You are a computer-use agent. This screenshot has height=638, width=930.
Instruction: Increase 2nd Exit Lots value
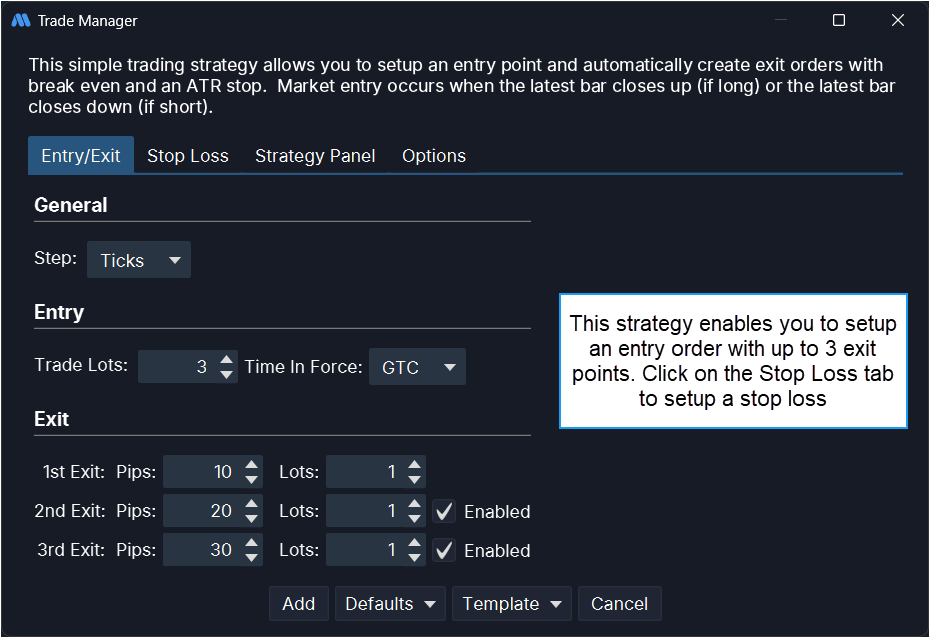click(x=415, y=504)
